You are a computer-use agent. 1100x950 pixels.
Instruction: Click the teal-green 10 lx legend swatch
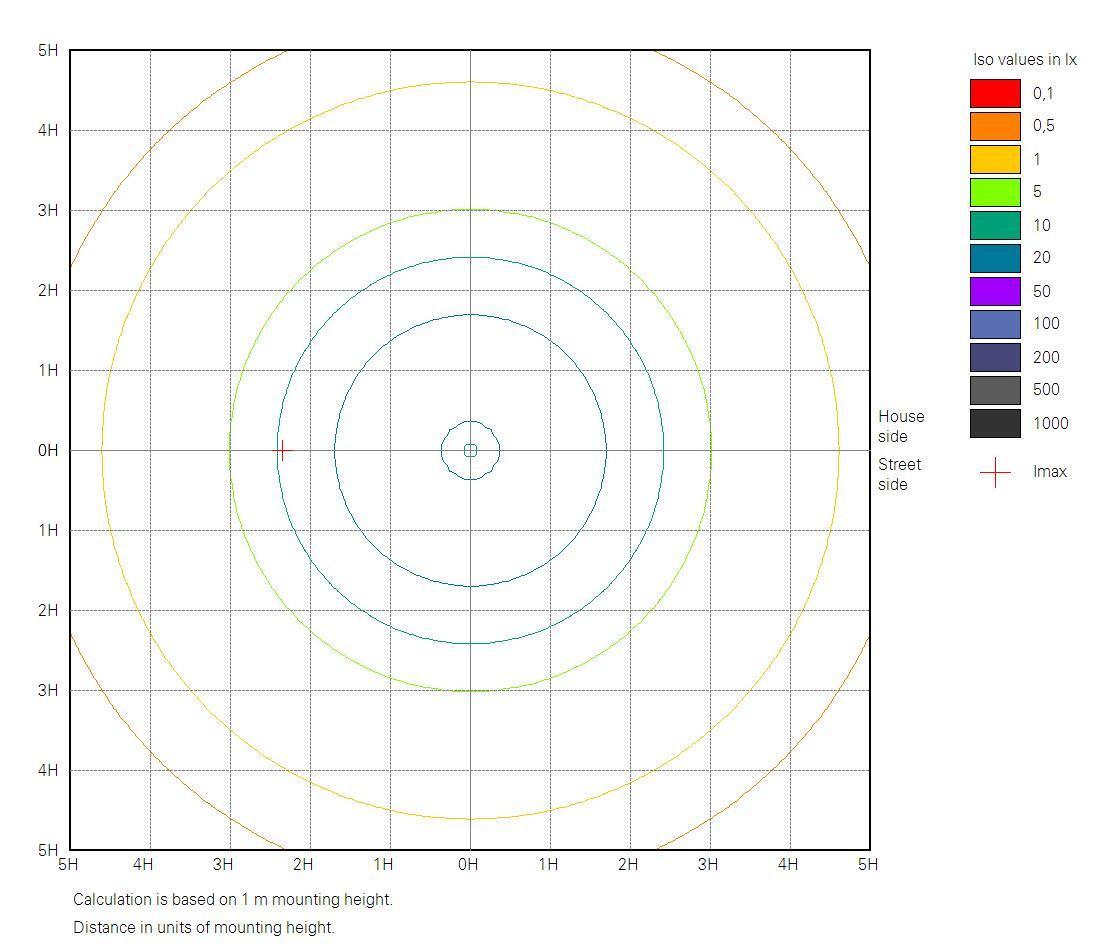coord(995,225)
